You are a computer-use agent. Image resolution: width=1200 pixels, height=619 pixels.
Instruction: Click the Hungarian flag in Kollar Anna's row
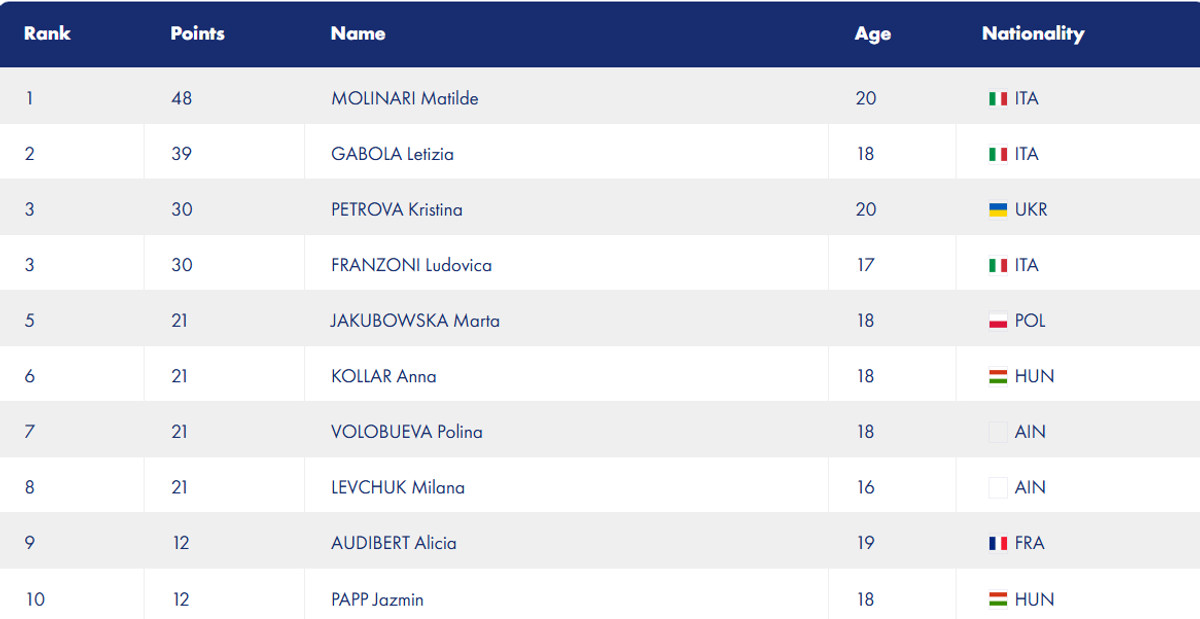point(997,377)
